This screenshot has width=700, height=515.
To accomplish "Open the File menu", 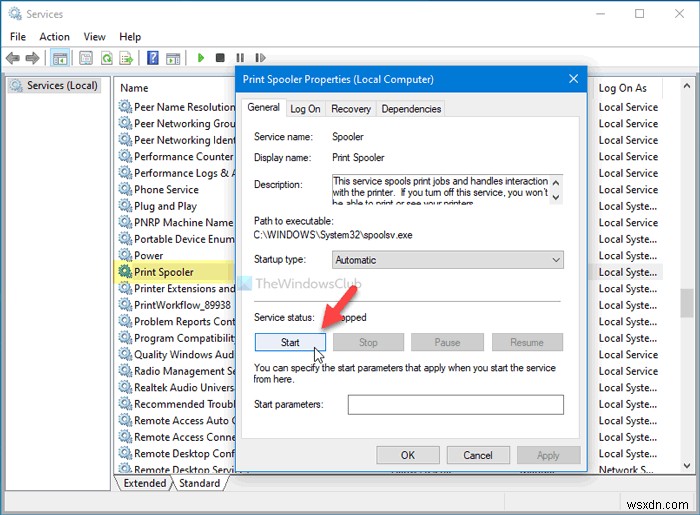I will point(18,37).
